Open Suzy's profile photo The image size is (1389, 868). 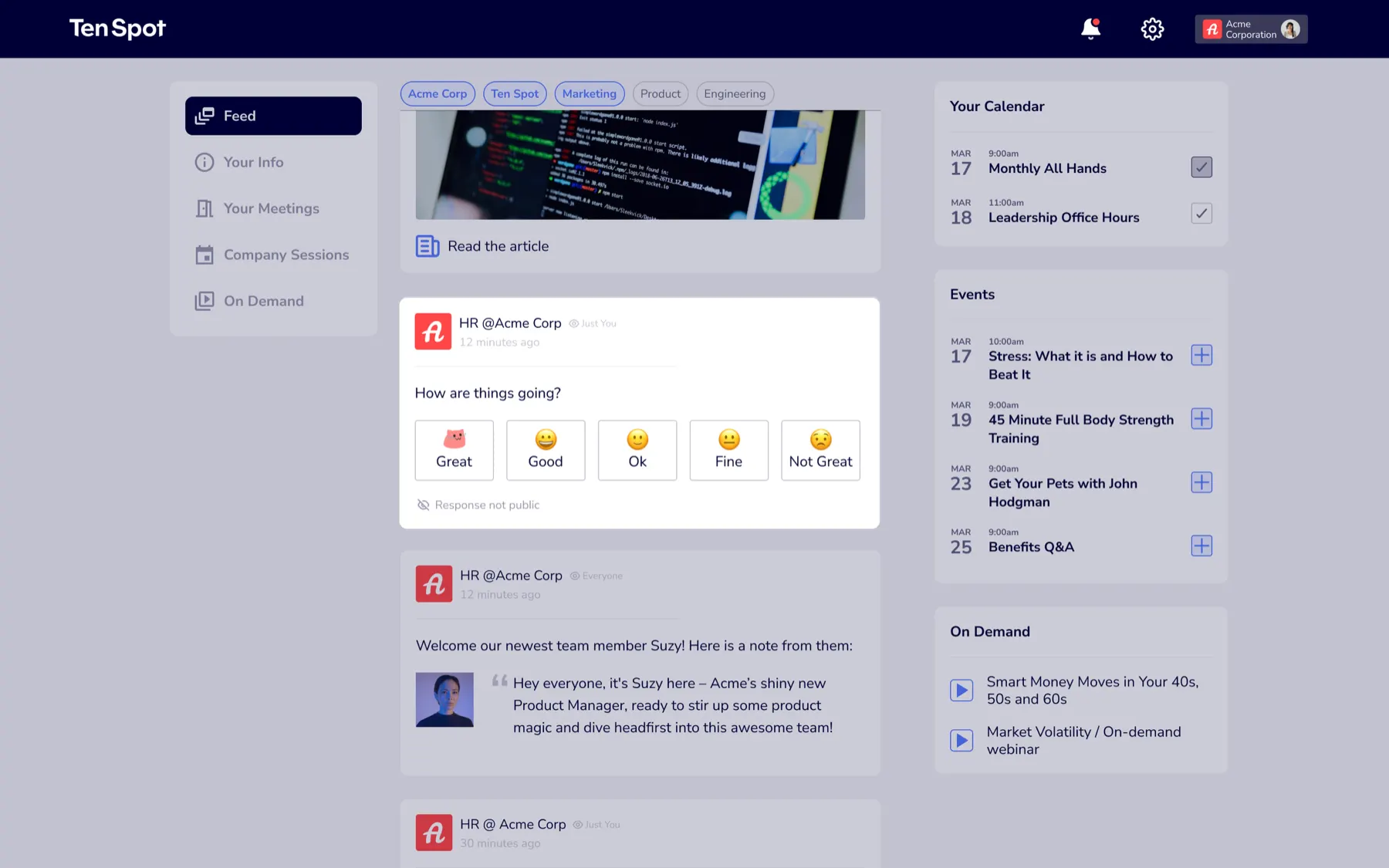tap(444, 700)
